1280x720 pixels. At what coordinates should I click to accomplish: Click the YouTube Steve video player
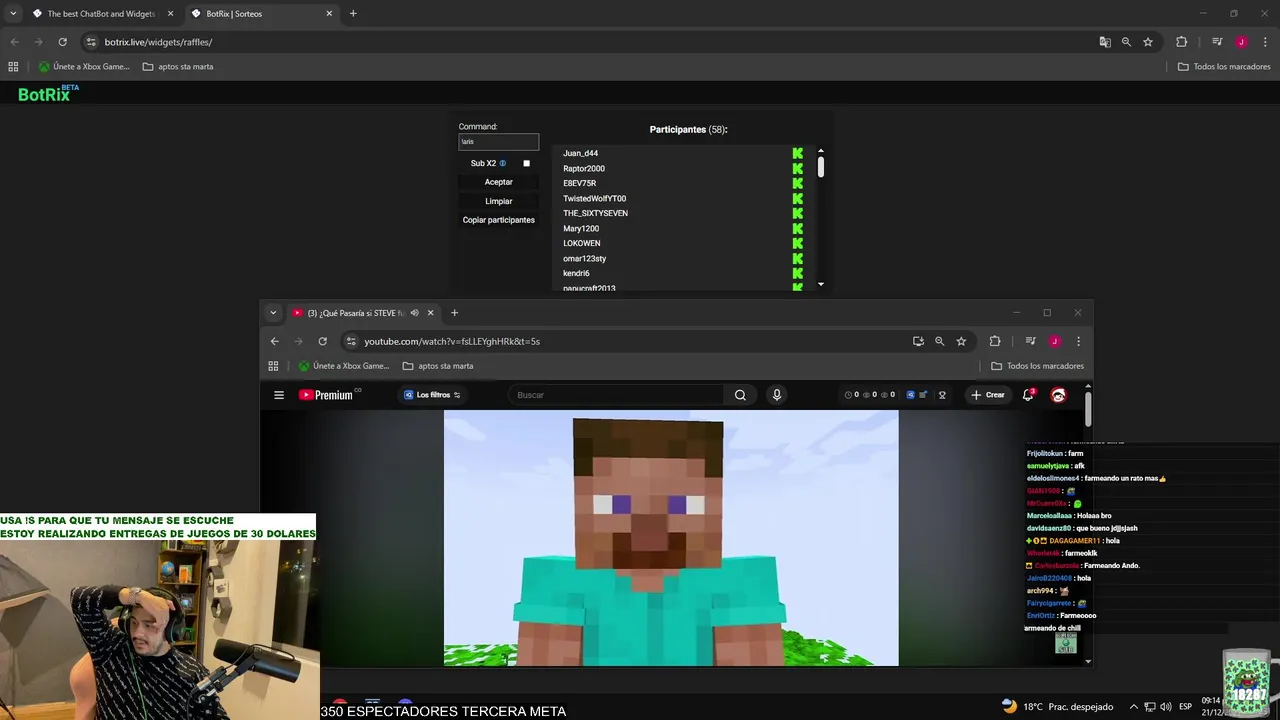click(671, 538)
